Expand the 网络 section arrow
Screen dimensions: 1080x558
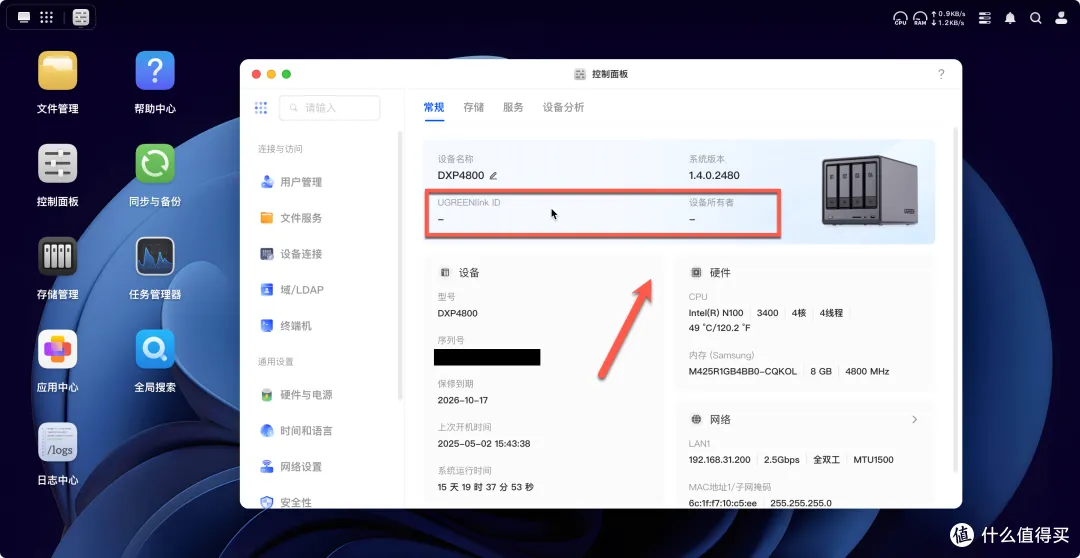(x=914, y=420)
